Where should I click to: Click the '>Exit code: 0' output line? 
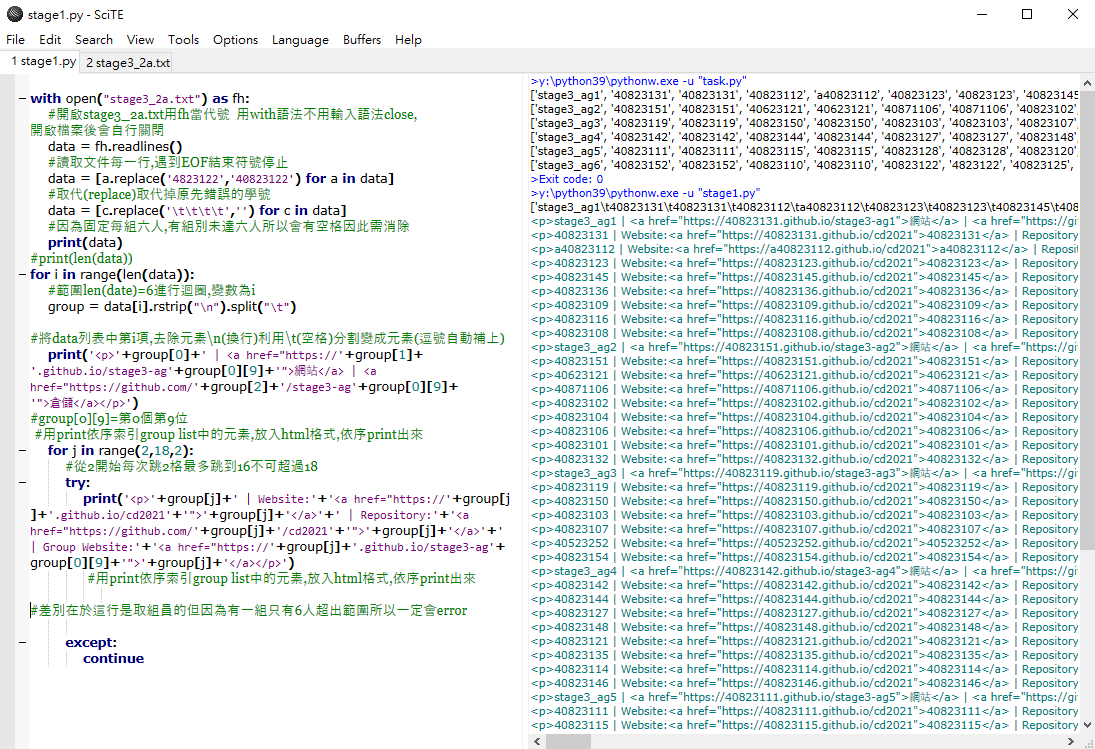pos(565,179)
